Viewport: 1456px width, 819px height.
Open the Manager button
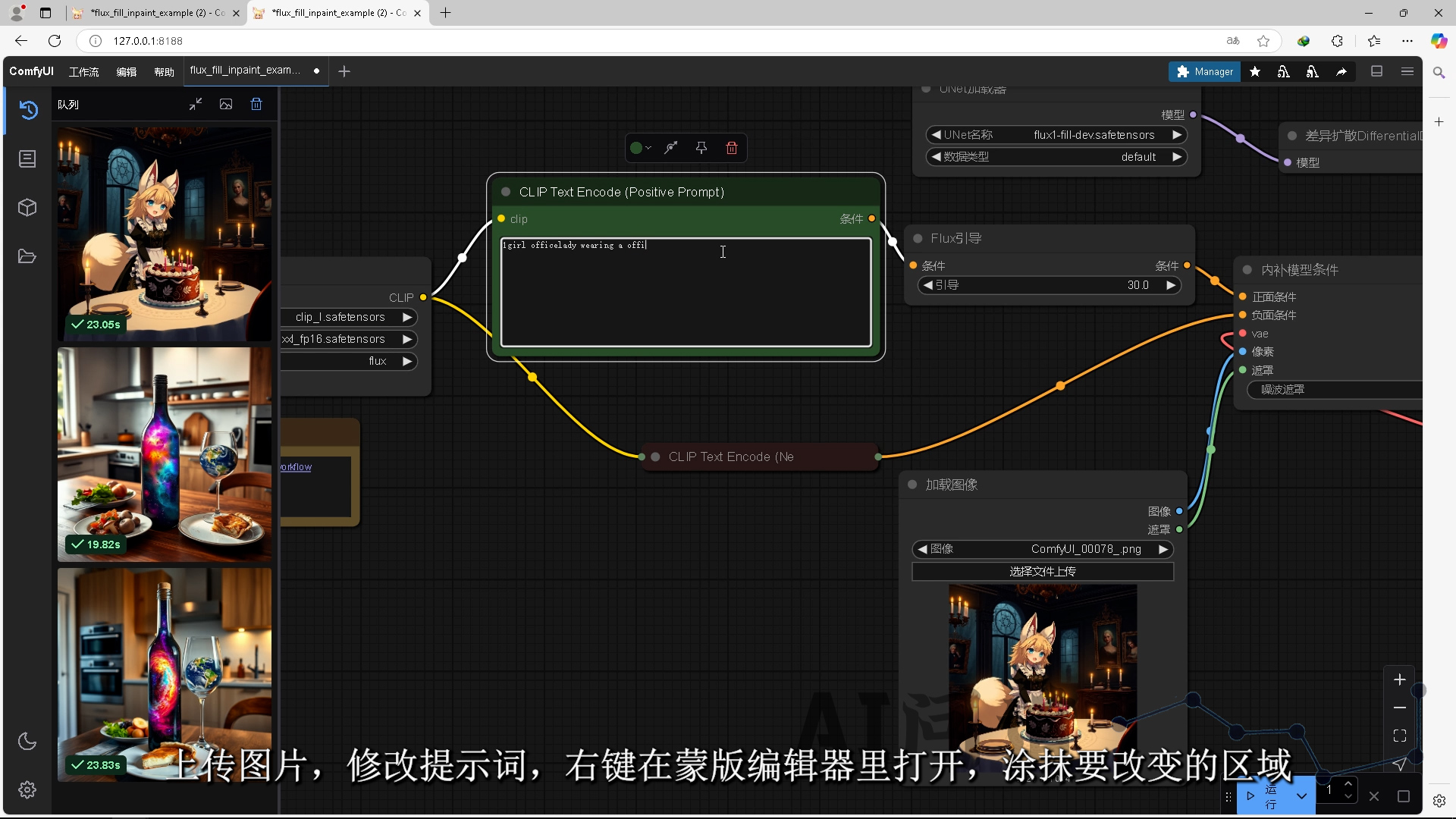pos(1204,71)
